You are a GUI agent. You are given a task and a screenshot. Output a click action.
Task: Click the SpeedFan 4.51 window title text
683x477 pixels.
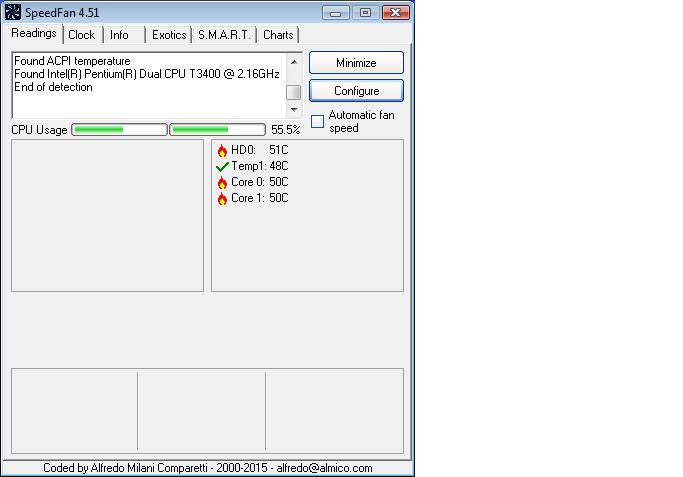click(62, 13)
